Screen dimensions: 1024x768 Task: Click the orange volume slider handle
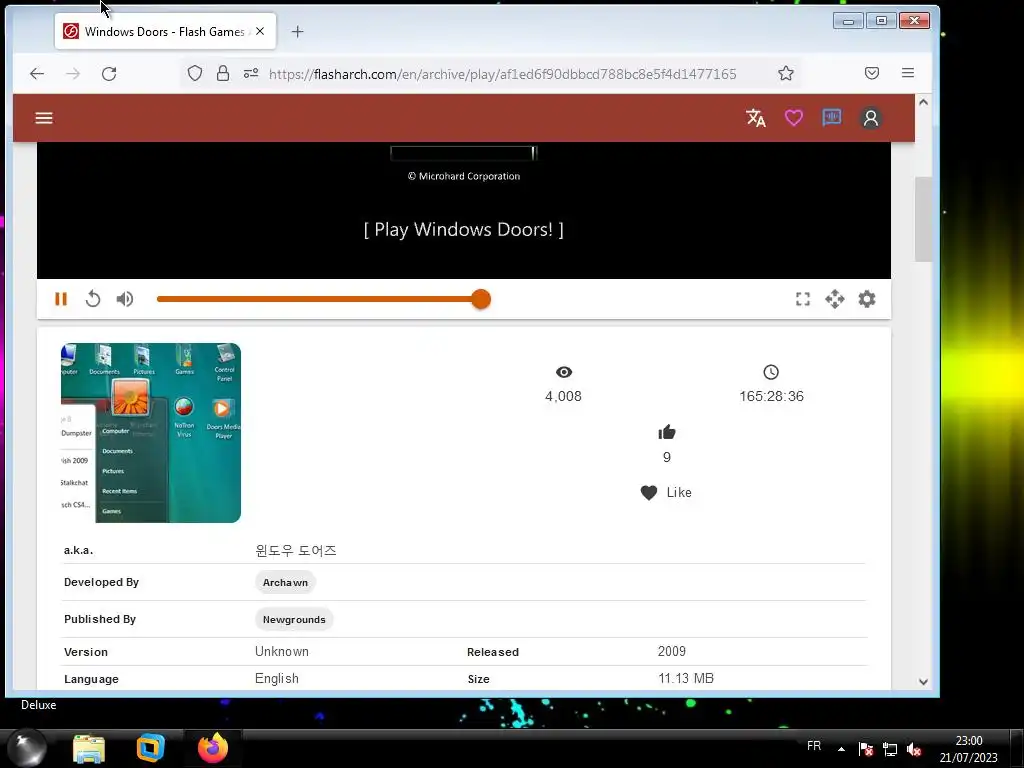click(481, 299)
